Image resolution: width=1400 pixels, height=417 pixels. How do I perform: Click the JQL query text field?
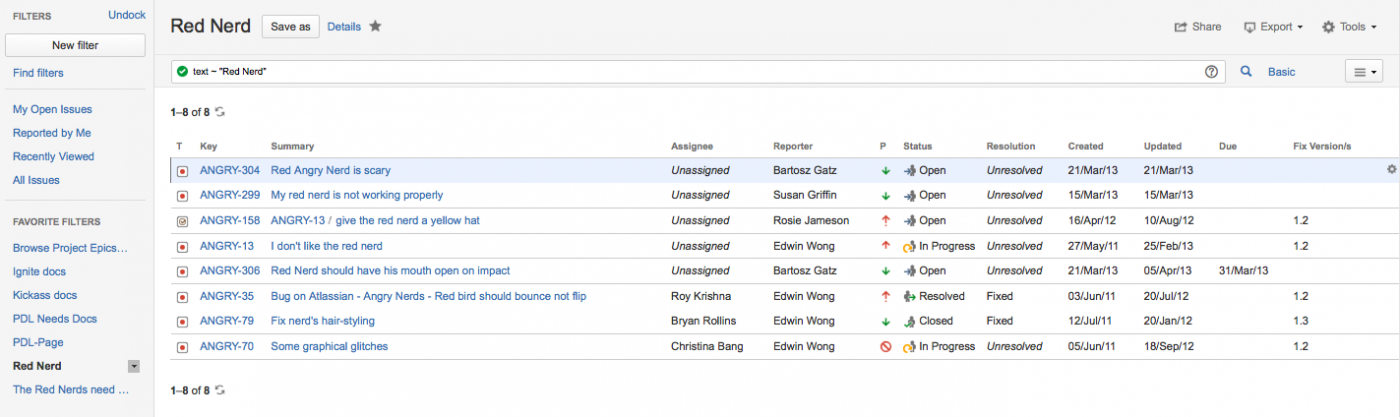(690, 72)
